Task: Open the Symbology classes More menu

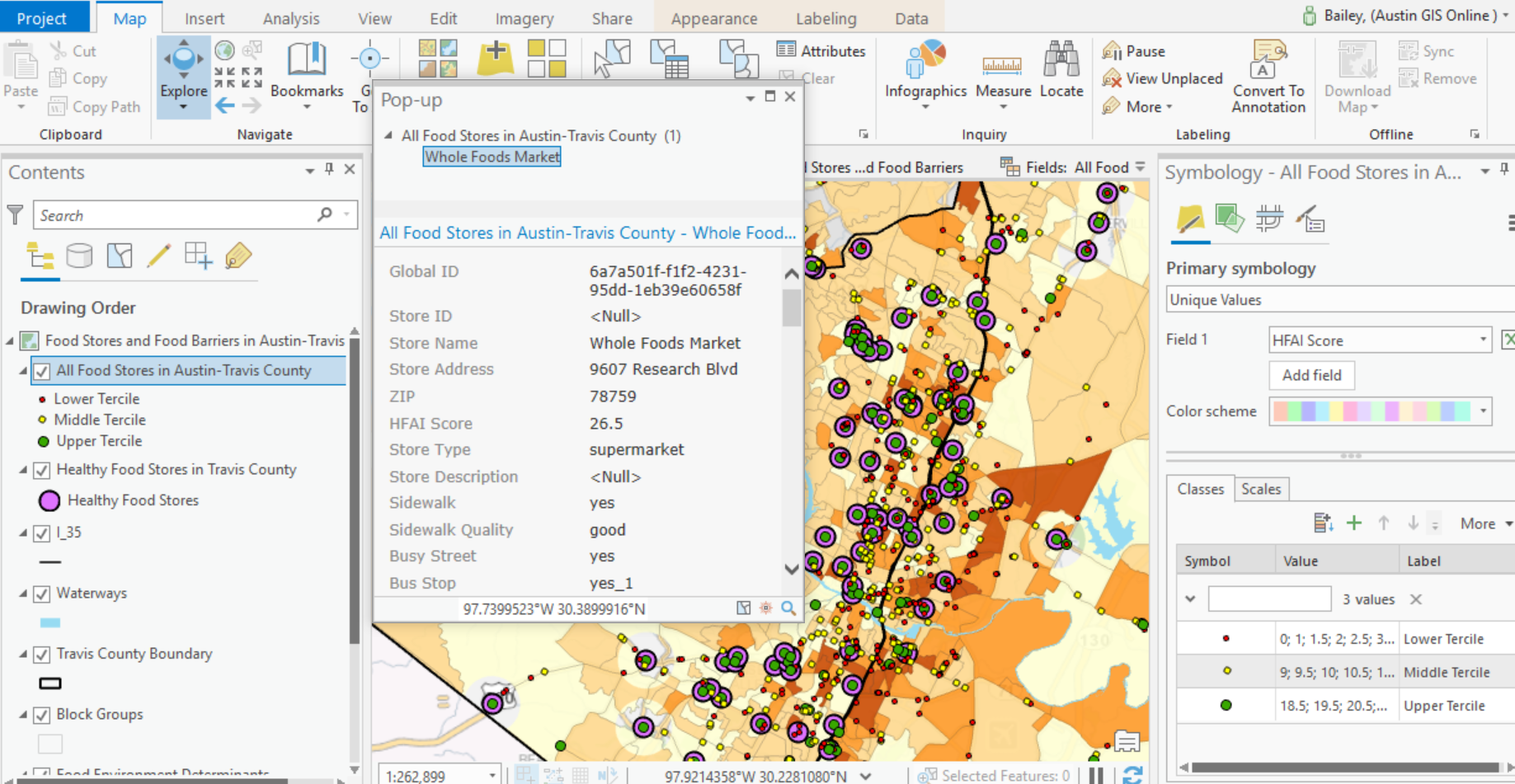Action: [1485, 523]
